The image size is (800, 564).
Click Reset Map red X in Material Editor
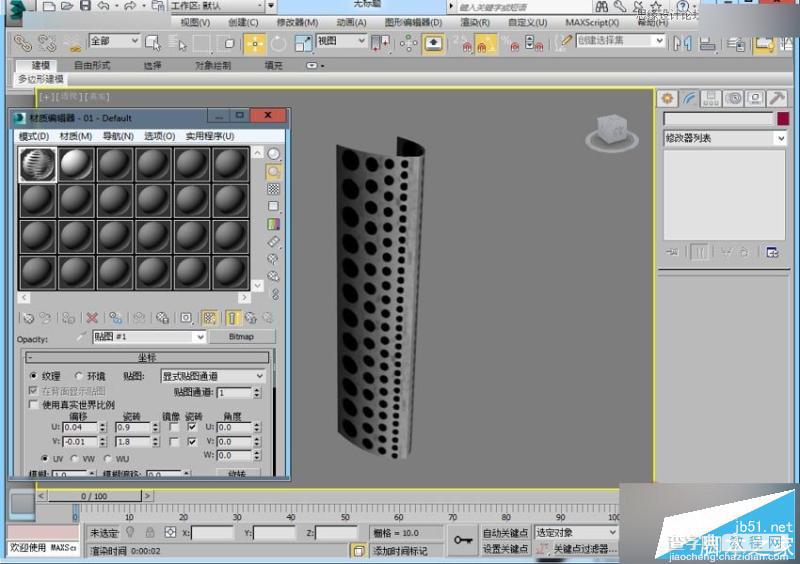point(92,318)
